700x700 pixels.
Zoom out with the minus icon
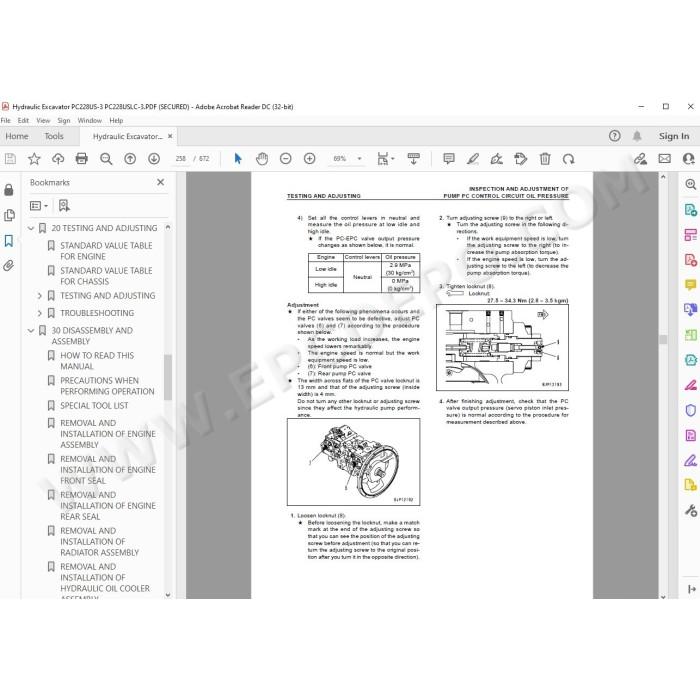click(286, 158)
